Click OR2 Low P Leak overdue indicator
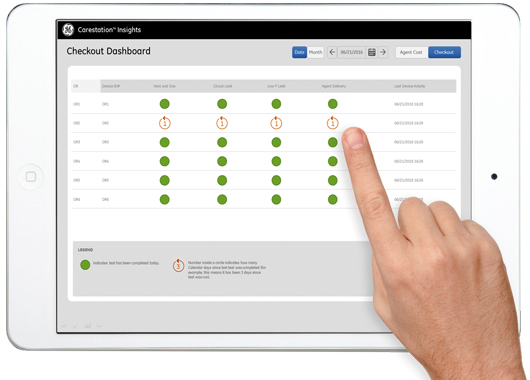The height and width of the screenshot is (380, 530). (x=276, y=123)
